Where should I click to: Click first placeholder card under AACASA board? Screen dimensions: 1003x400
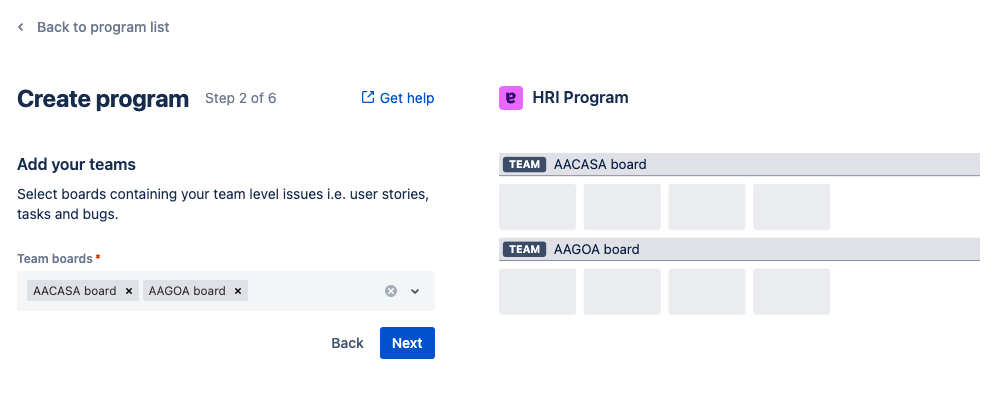tap(537, 207)
